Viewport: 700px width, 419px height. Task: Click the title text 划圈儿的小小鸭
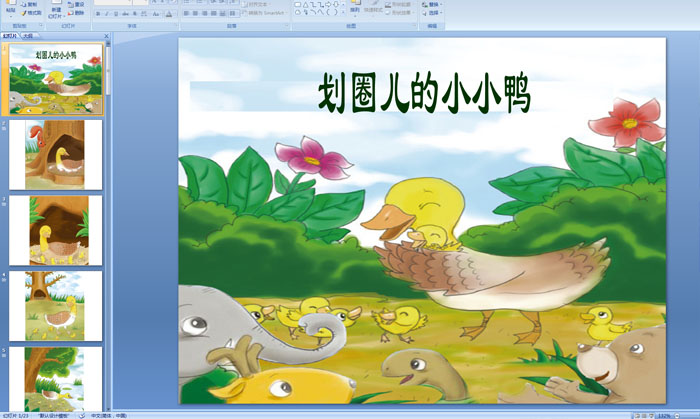pyautogui.click(x=424, y=94)
